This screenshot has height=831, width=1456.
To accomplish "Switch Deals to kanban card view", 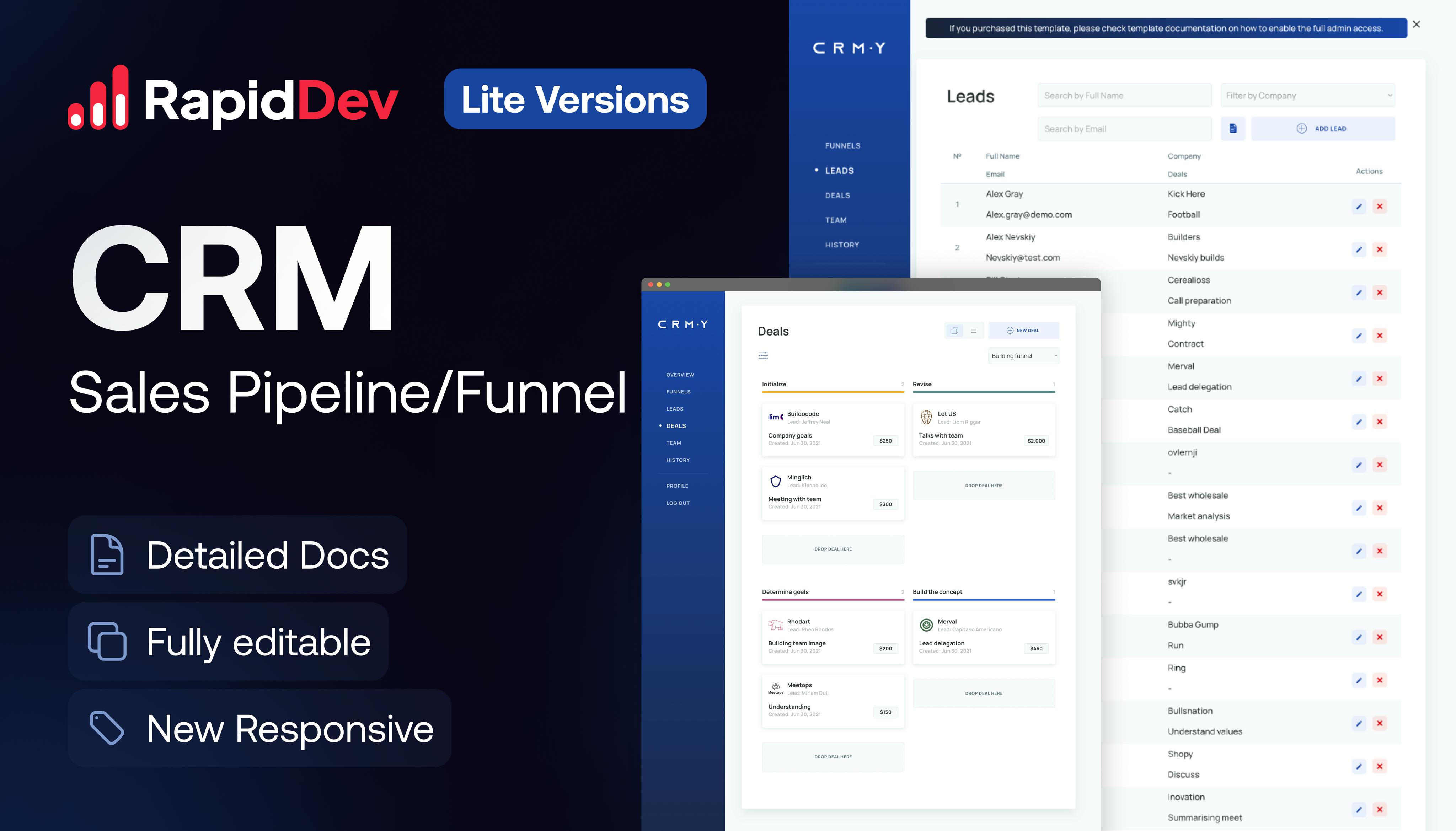I will (954, 331).
